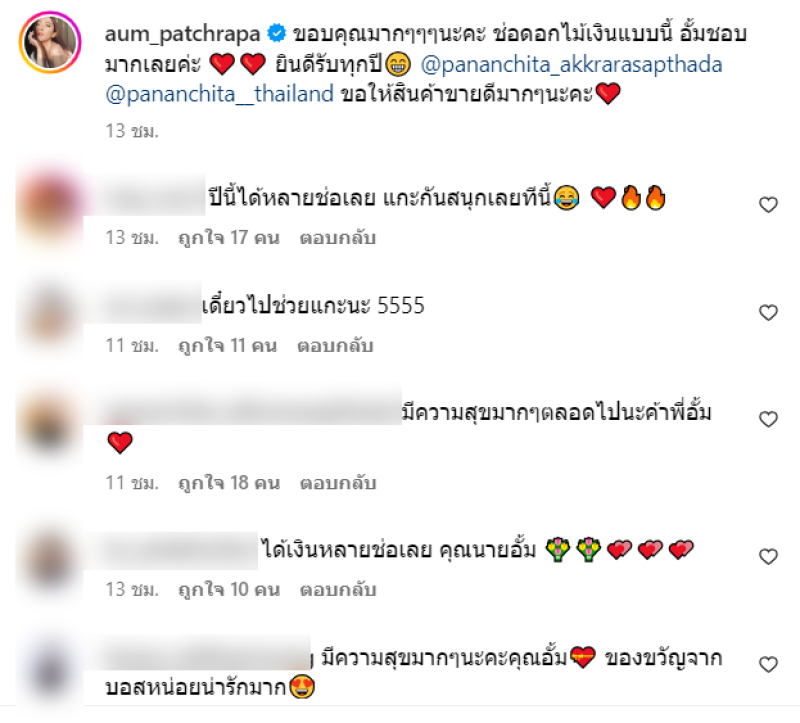Click the 13 ชม. timestamp under caption

click(132, 131)
